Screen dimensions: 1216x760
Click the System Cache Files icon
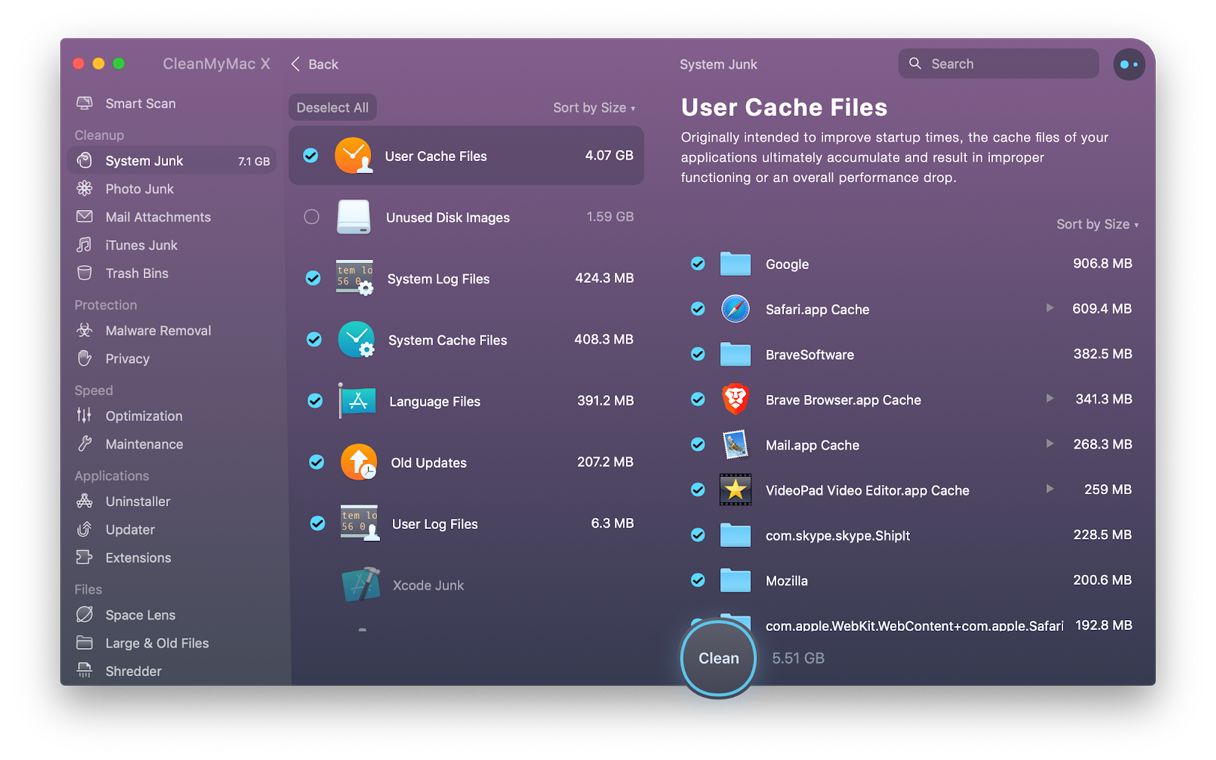(356, 339)
